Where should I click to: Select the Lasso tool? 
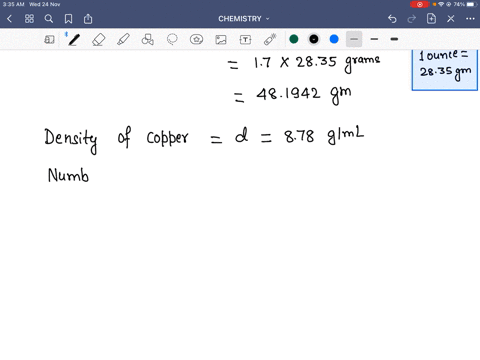[x=172, y=40]
